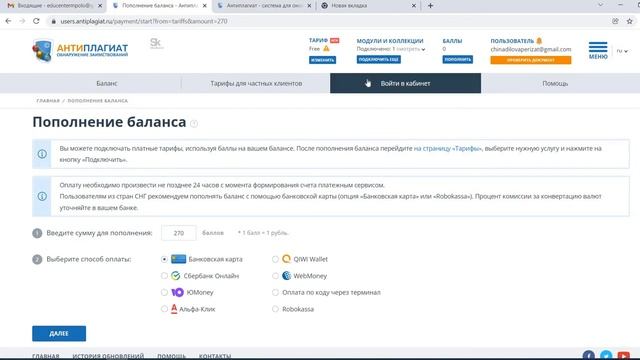Click the ДАЛЕЕ button

click(59, 333)
